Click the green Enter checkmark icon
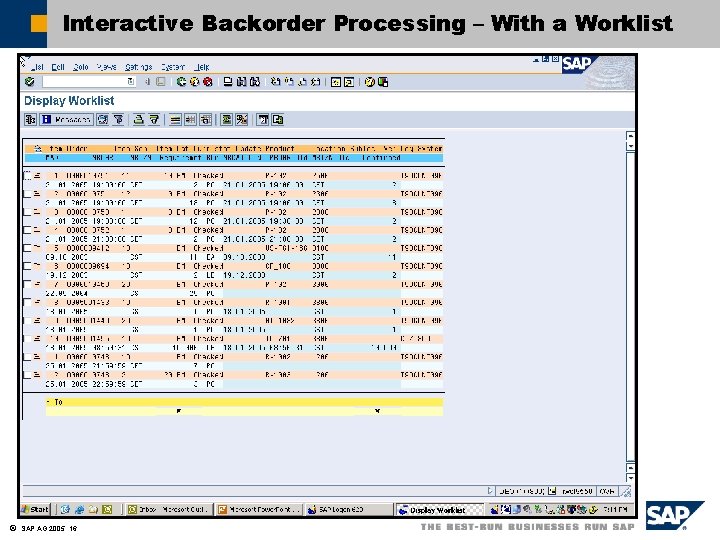Image resolution: width=720 pixels, height=540 pixels. point(30,82)
